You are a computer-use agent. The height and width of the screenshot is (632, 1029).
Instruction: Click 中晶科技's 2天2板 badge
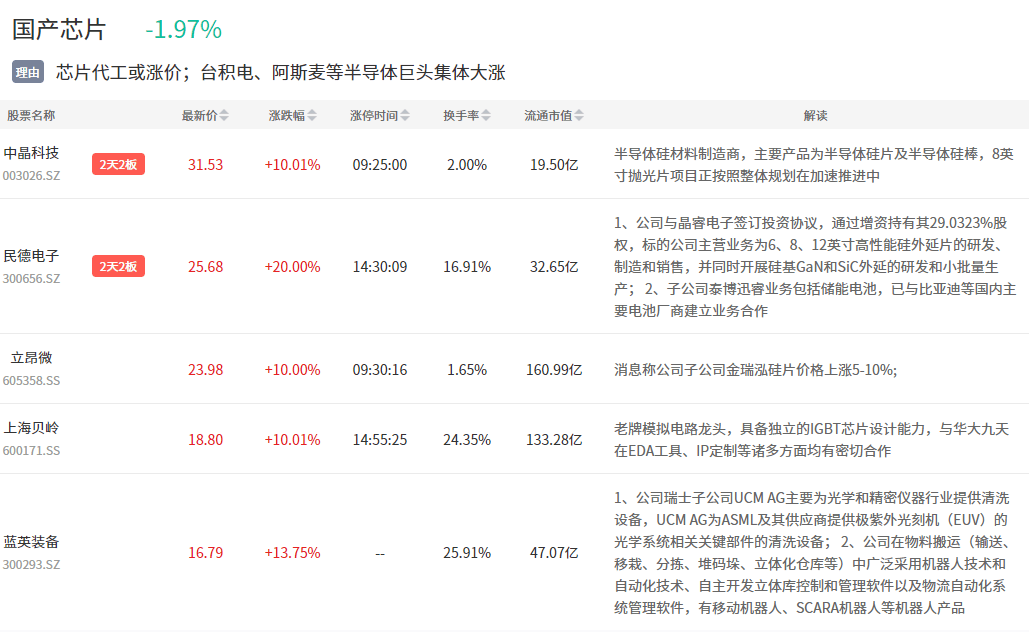click(x=118, y=164)
